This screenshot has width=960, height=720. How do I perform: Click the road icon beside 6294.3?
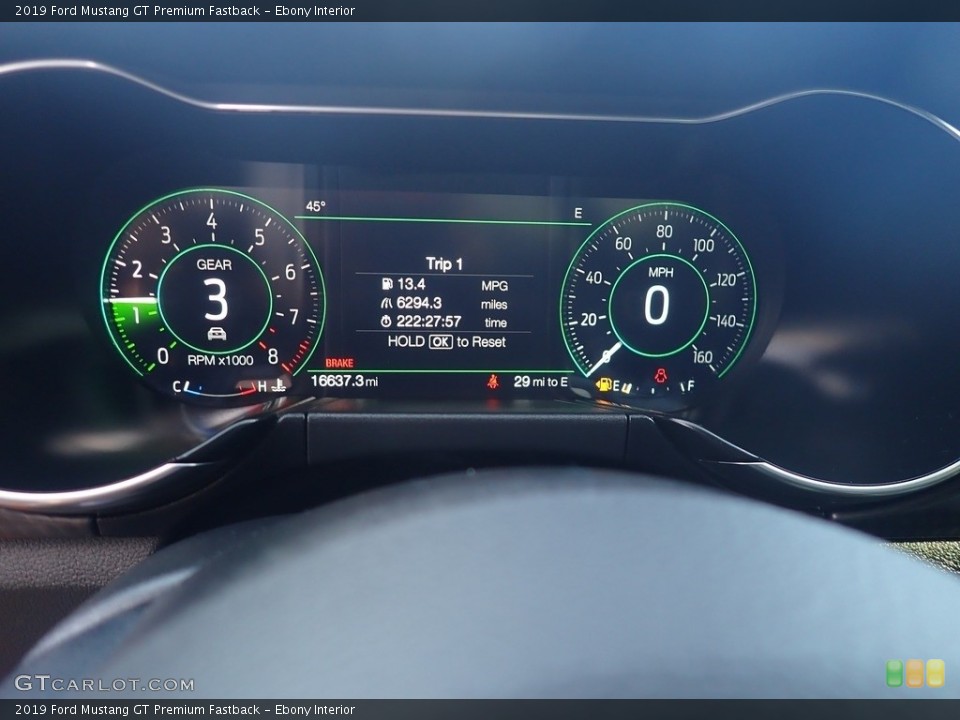coord(386,303)
